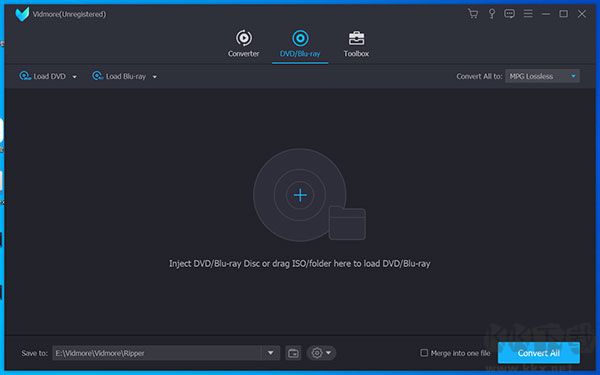Enable Merge into one file checkbox
Image resolution: width=600 pixels, height=375 pixels.
424,352
